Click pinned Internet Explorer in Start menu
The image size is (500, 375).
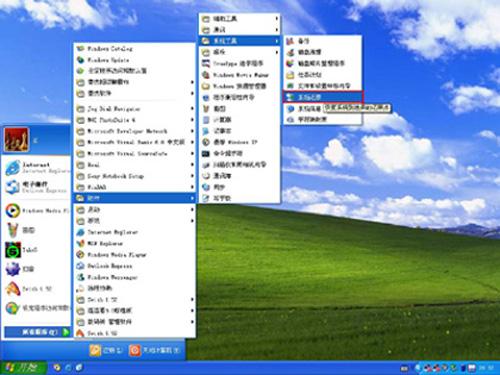(x=37, y=168)
